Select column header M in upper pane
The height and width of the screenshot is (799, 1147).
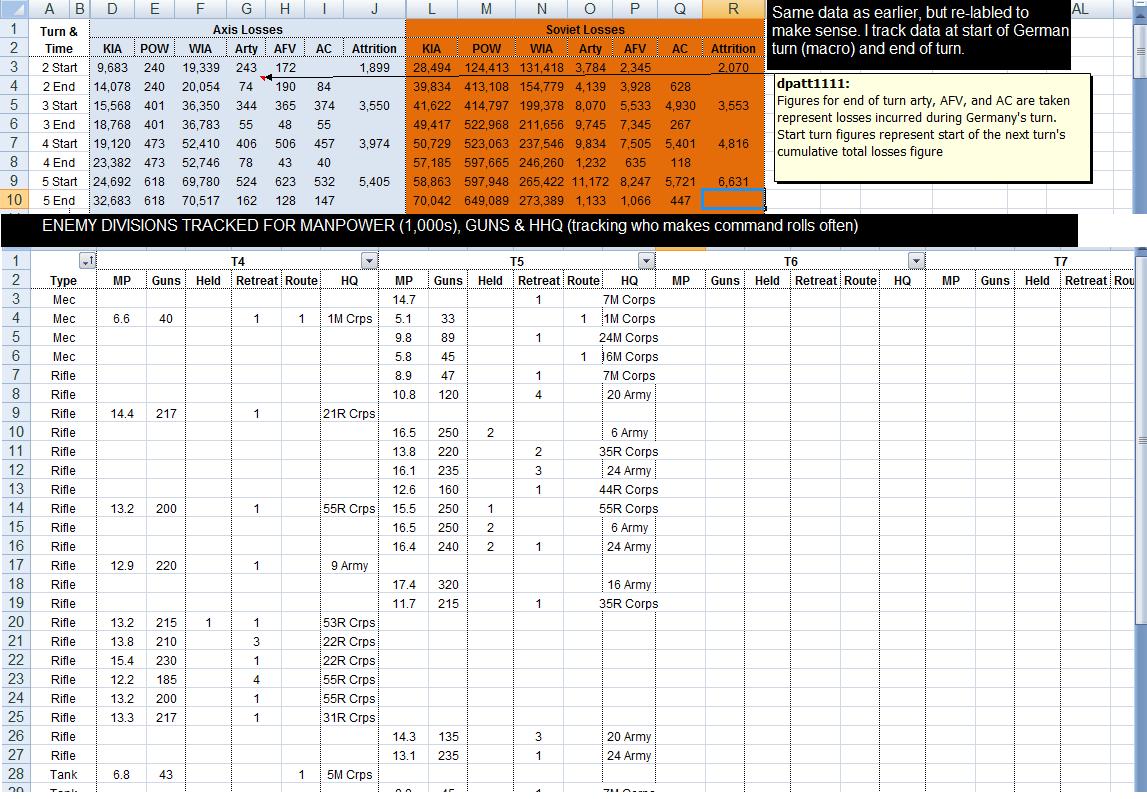(486, 10)
